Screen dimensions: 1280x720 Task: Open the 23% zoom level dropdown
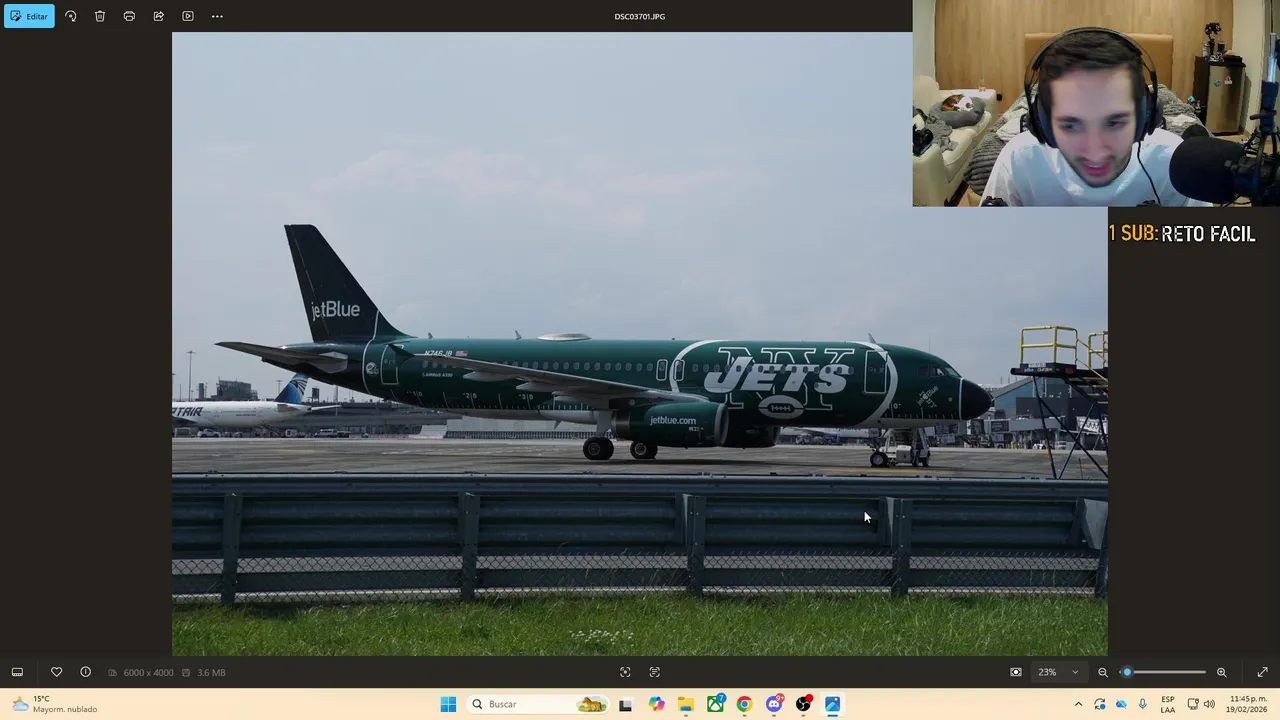1059,672
